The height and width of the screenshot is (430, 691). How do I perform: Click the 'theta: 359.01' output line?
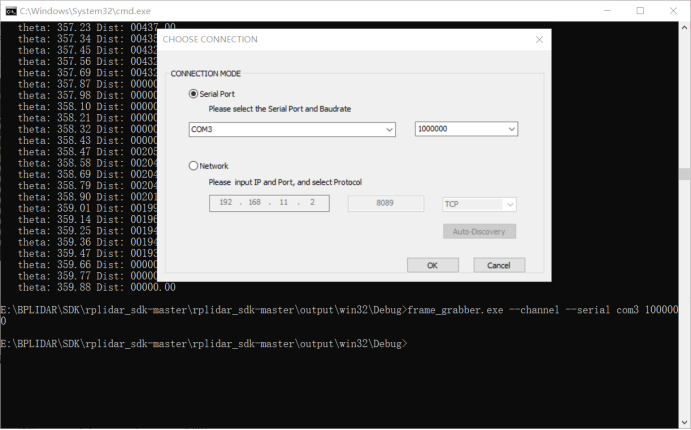(87, 208)
